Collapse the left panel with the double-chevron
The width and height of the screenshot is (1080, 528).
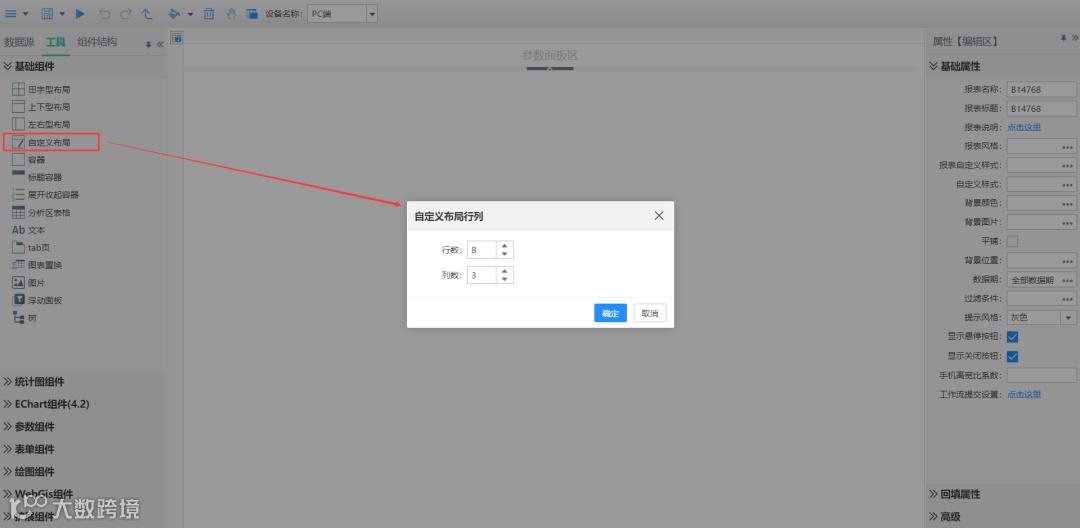click(160, 44)
